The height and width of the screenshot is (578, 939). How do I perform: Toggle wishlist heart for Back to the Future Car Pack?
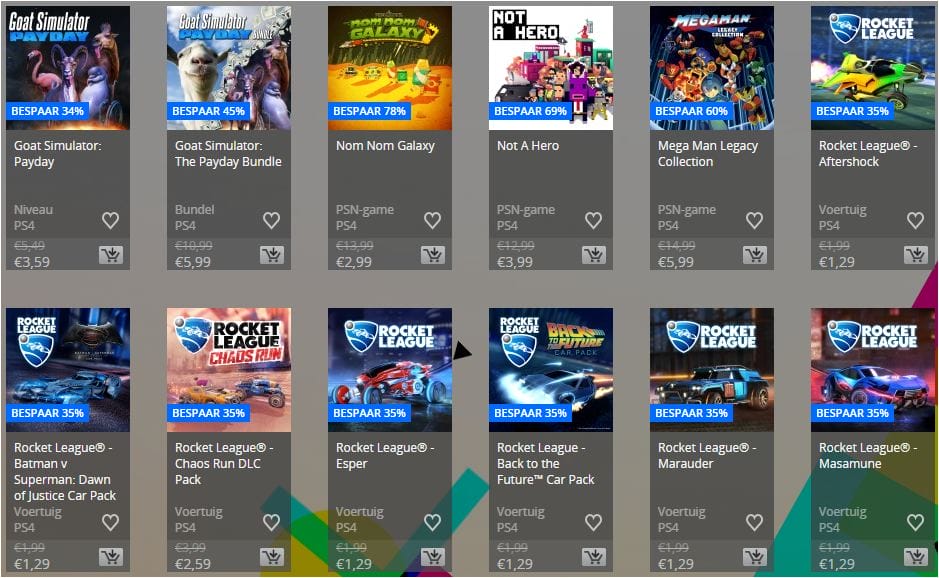coord(593,522)
